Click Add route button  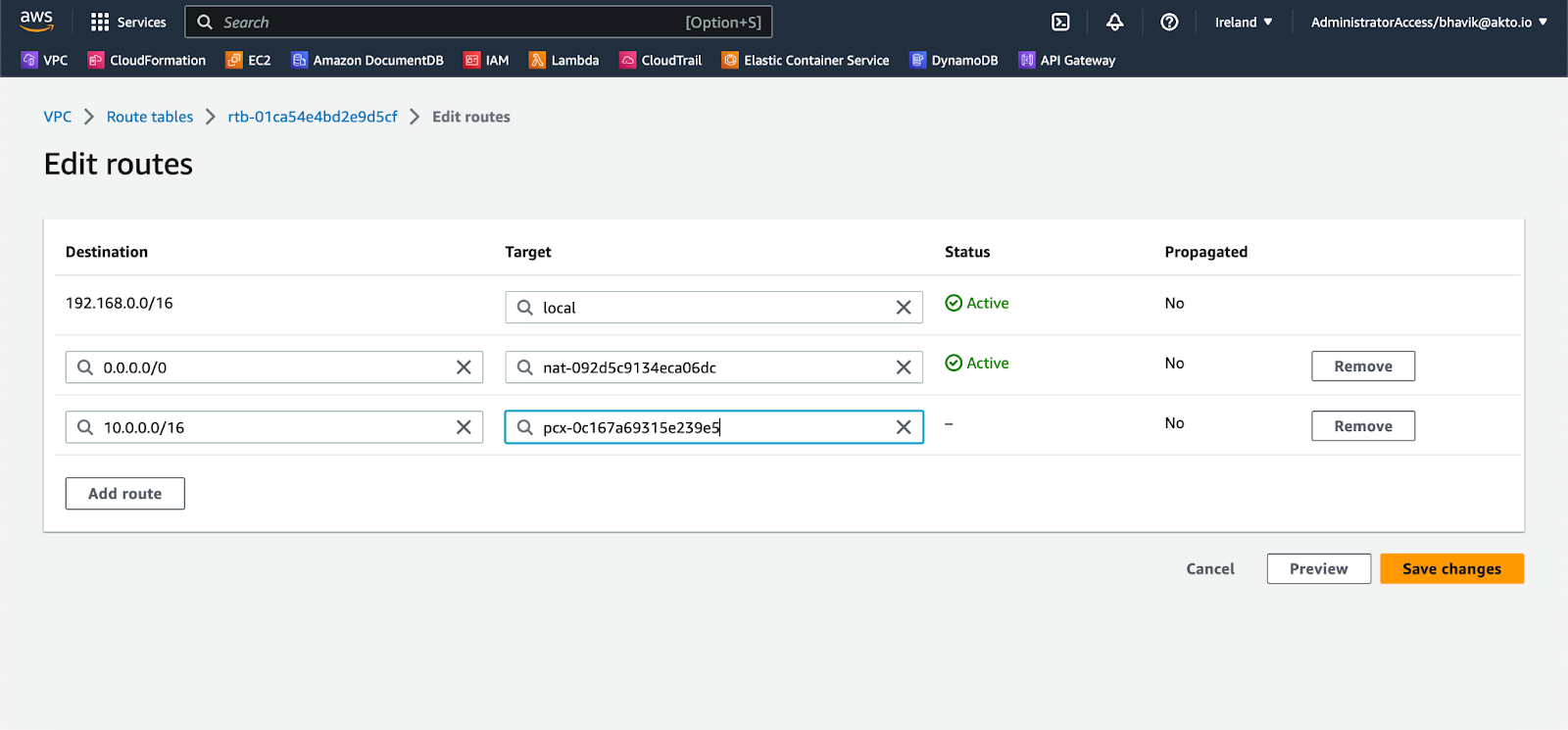pos(124,494)
